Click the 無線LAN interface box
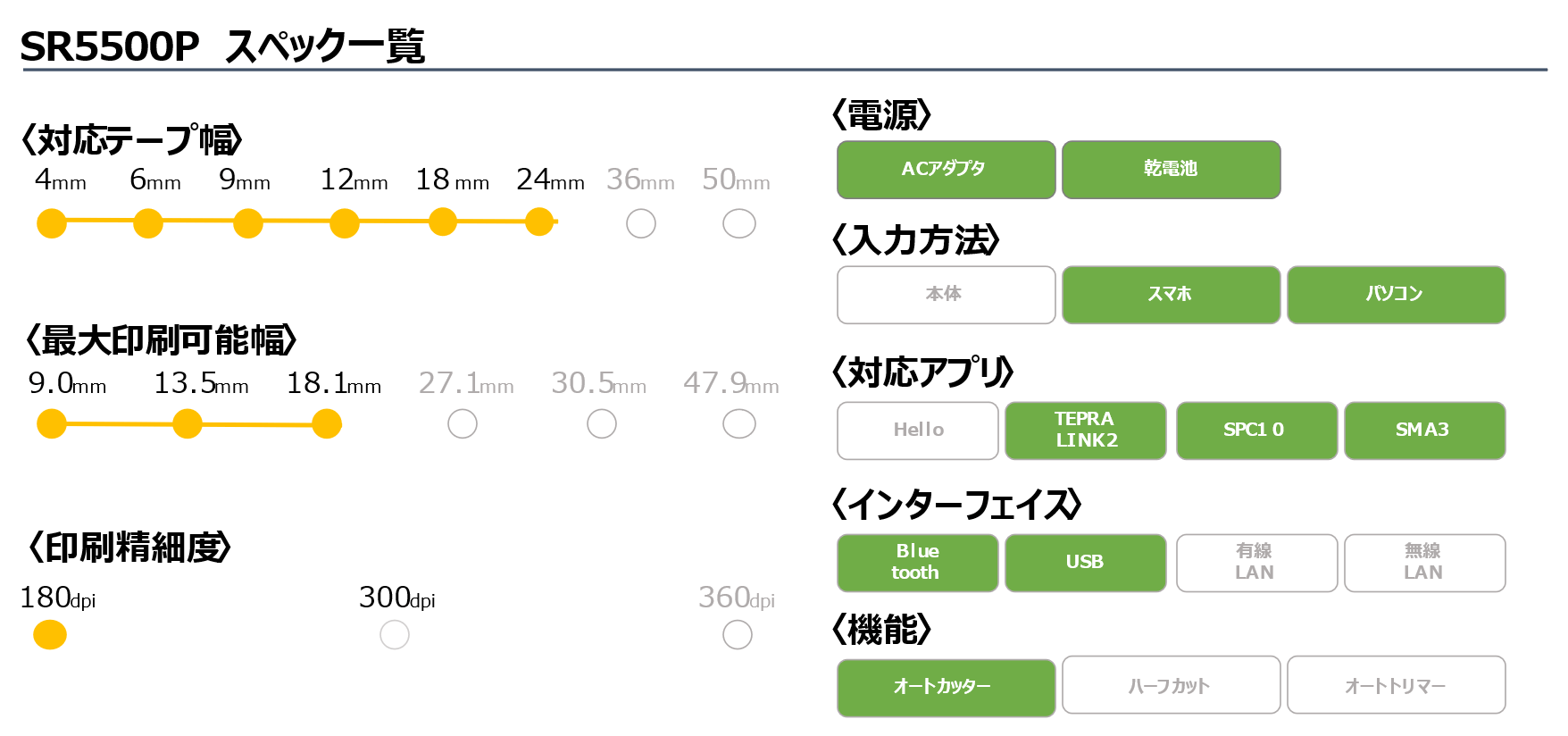Viewport: 1568px width, 736px height. pos(1425,563)
